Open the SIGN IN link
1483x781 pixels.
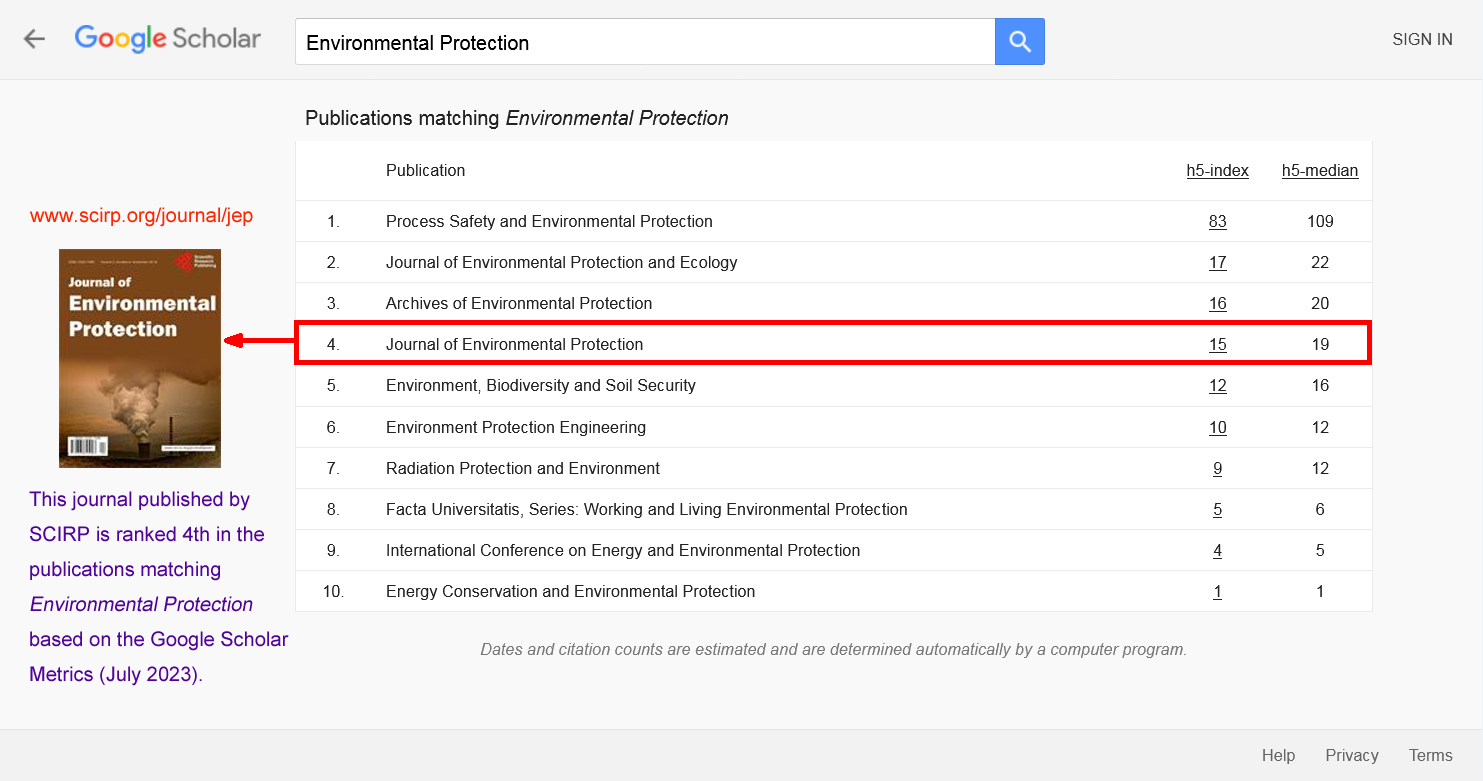tap(1421, 40)
